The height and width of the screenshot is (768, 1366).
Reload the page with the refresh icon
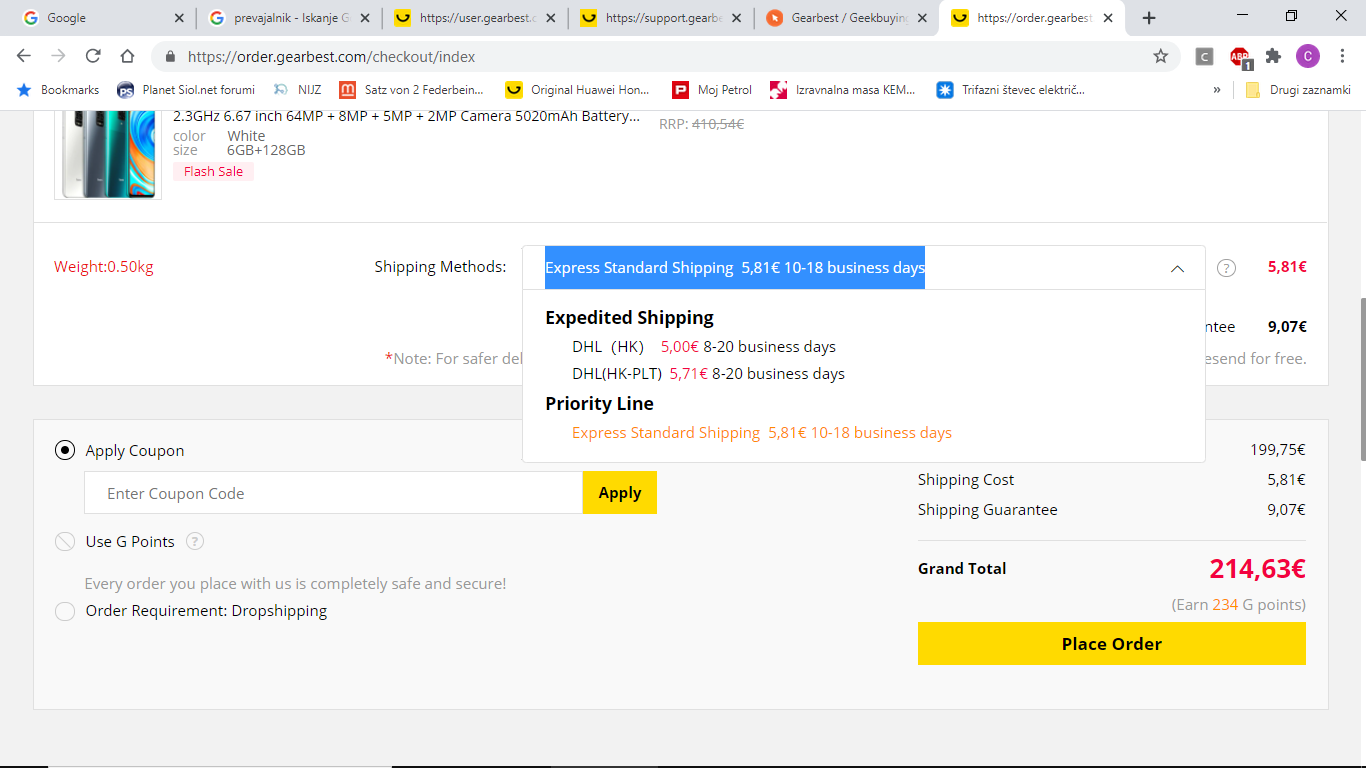tap(93, 57)
